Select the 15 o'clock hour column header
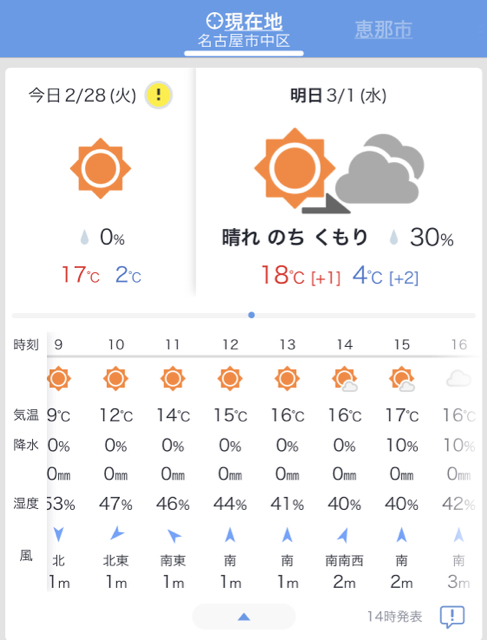 (402, 345)
